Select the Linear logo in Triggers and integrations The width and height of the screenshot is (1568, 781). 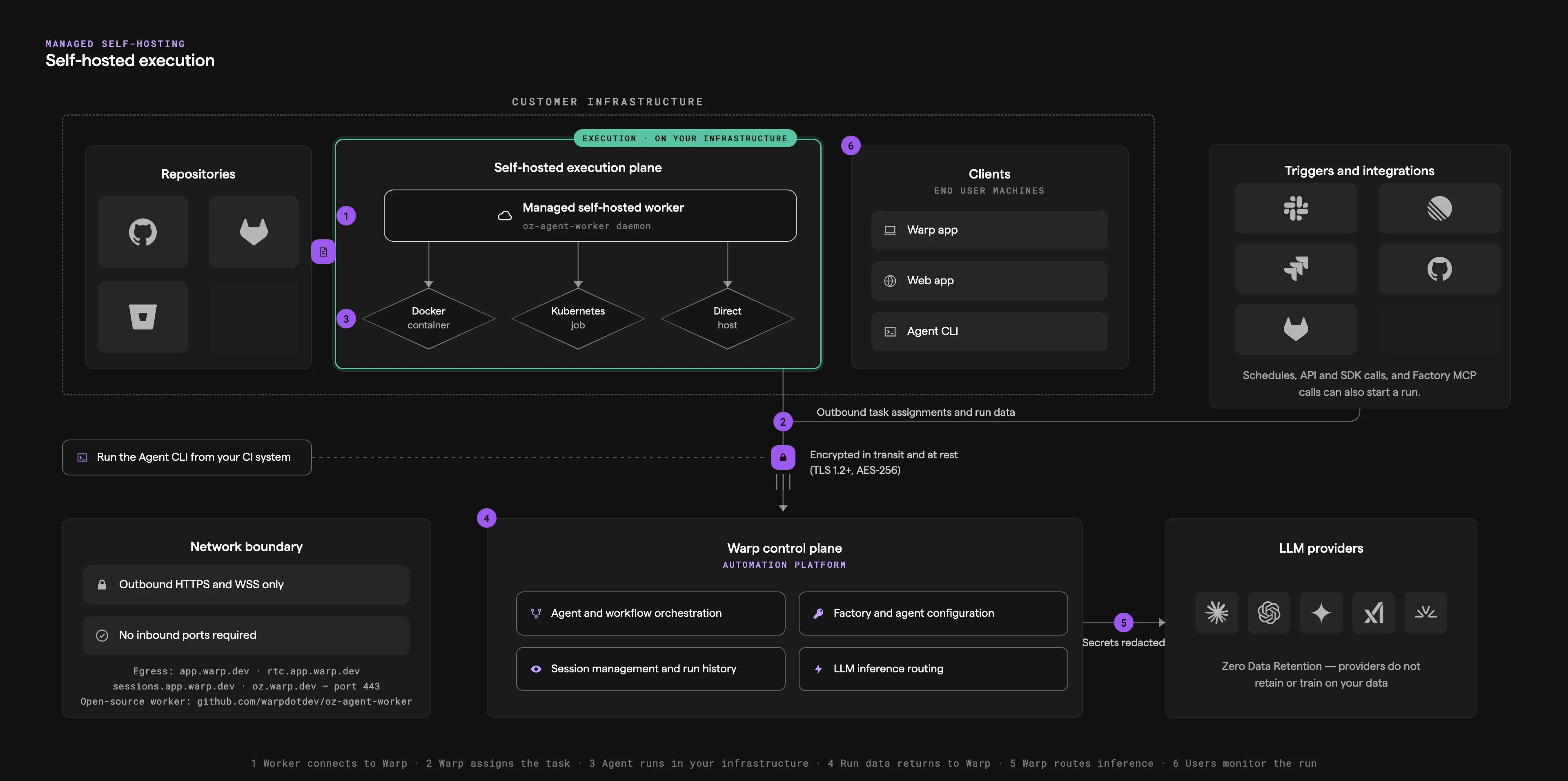[x=1439, y=208]
